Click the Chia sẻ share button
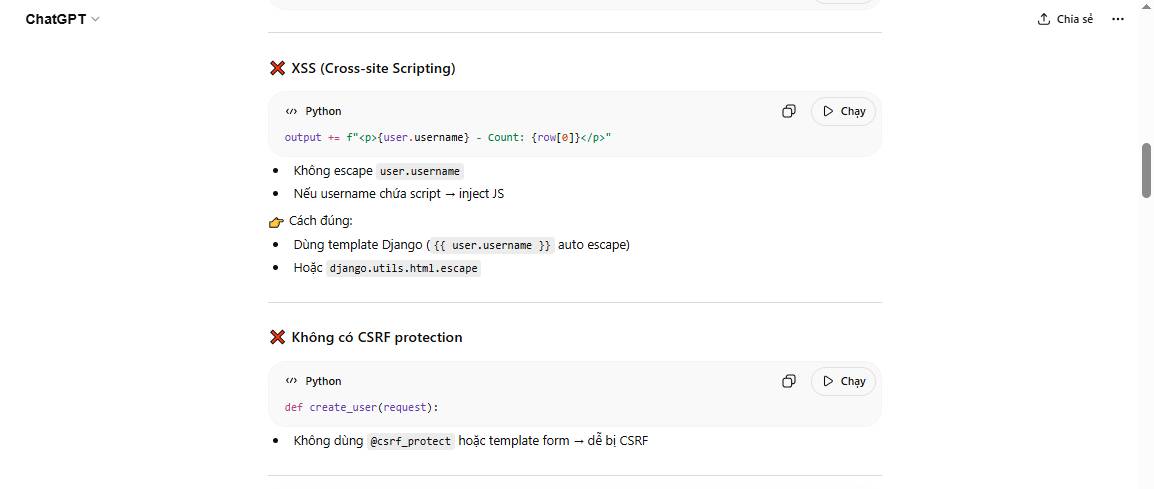Image resolution: width=1154 pixels, height=489 pixels. (x=1066, y=19)
